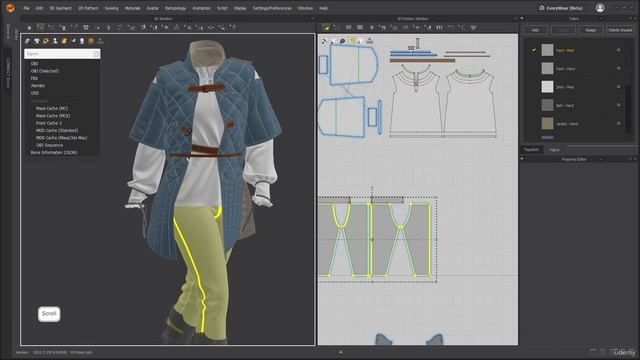The image size is (640, 360).
Task: Open the Display menu
Action: pyautogui.click(x=240, y=8)
